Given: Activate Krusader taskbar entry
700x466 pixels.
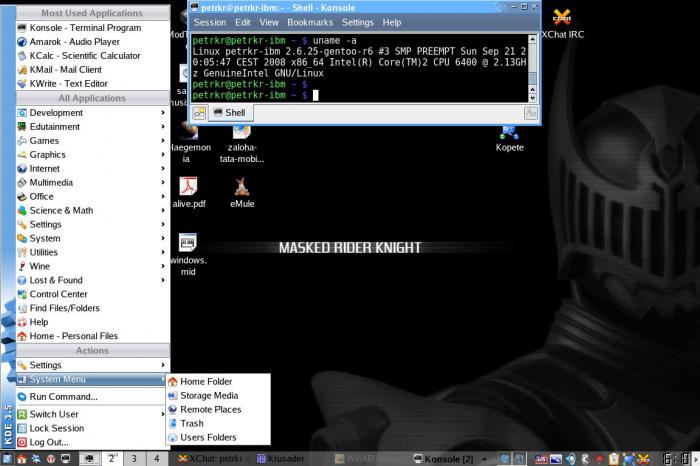Looking at the screenshot, I should point(281,459).
